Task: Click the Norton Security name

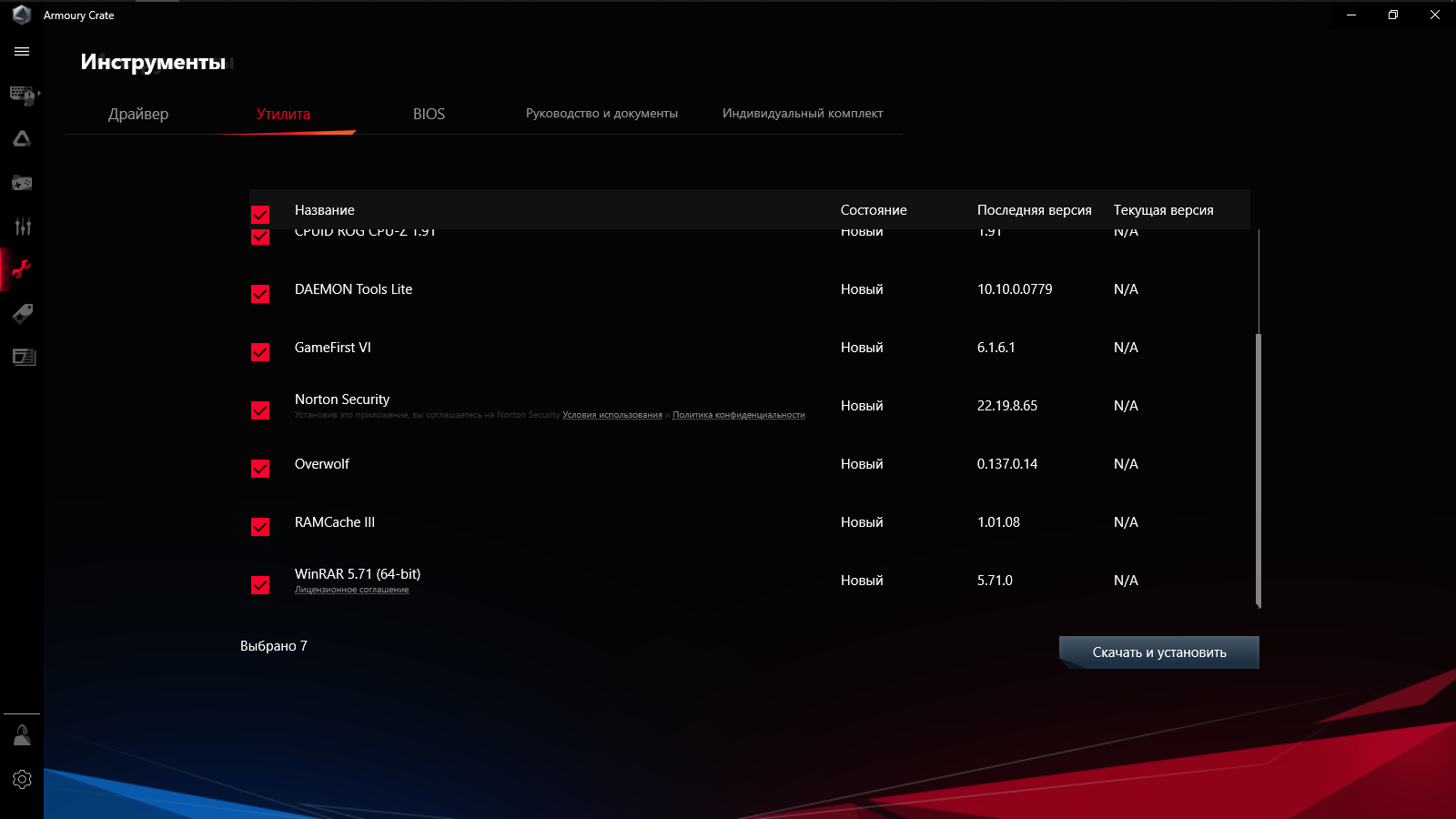Action: point(342,399)
